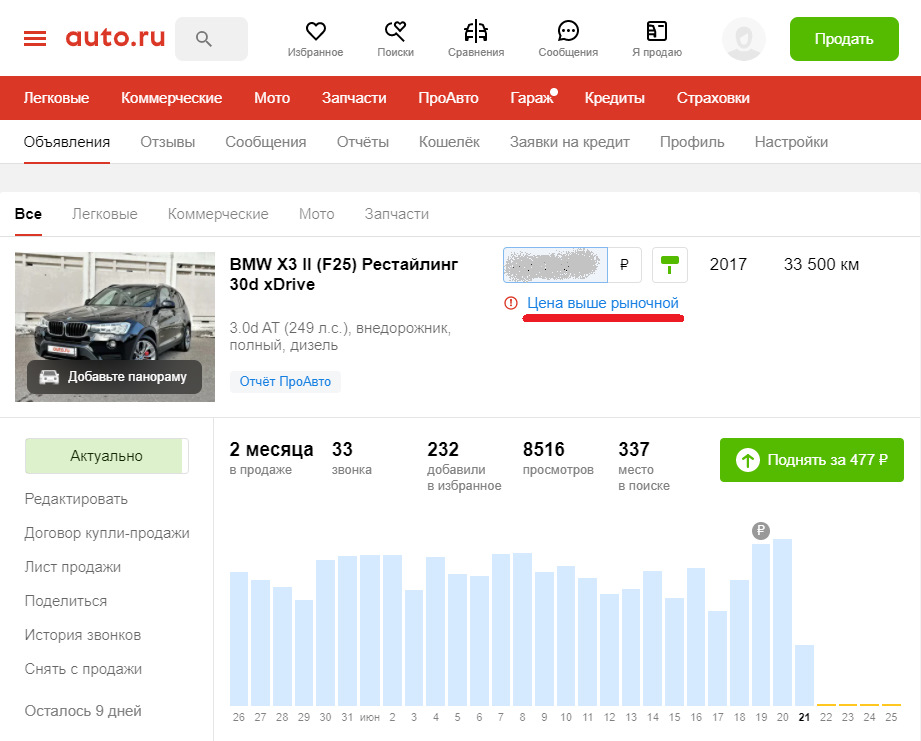Click the 2017 year value
This screenshot has width=921, height=741.
[x=728, y=265]
